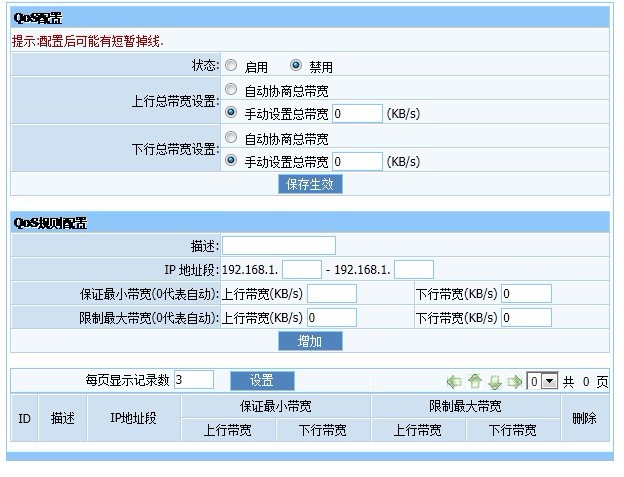Click the up arrow pagination icon
This screenshot has height=477, width=624.
475,381
